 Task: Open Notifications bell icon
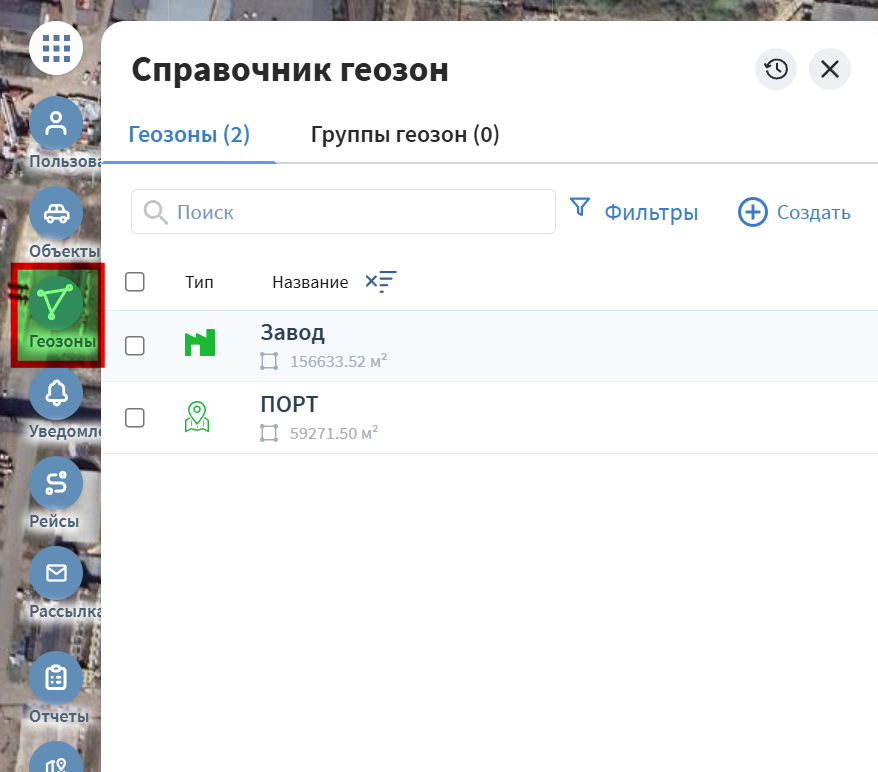click(x=56, y=393)
